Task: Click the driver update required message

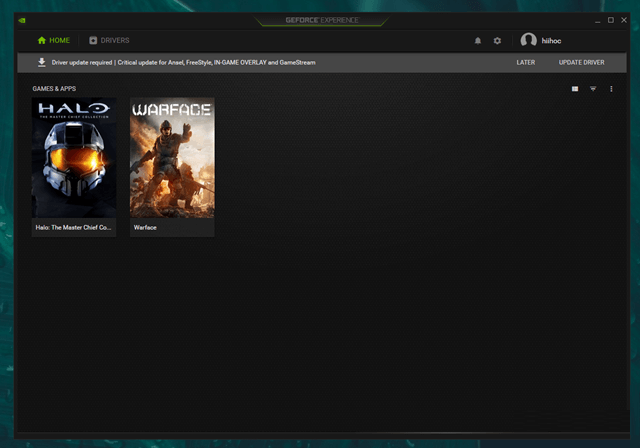Action: [x=183, y=62]
